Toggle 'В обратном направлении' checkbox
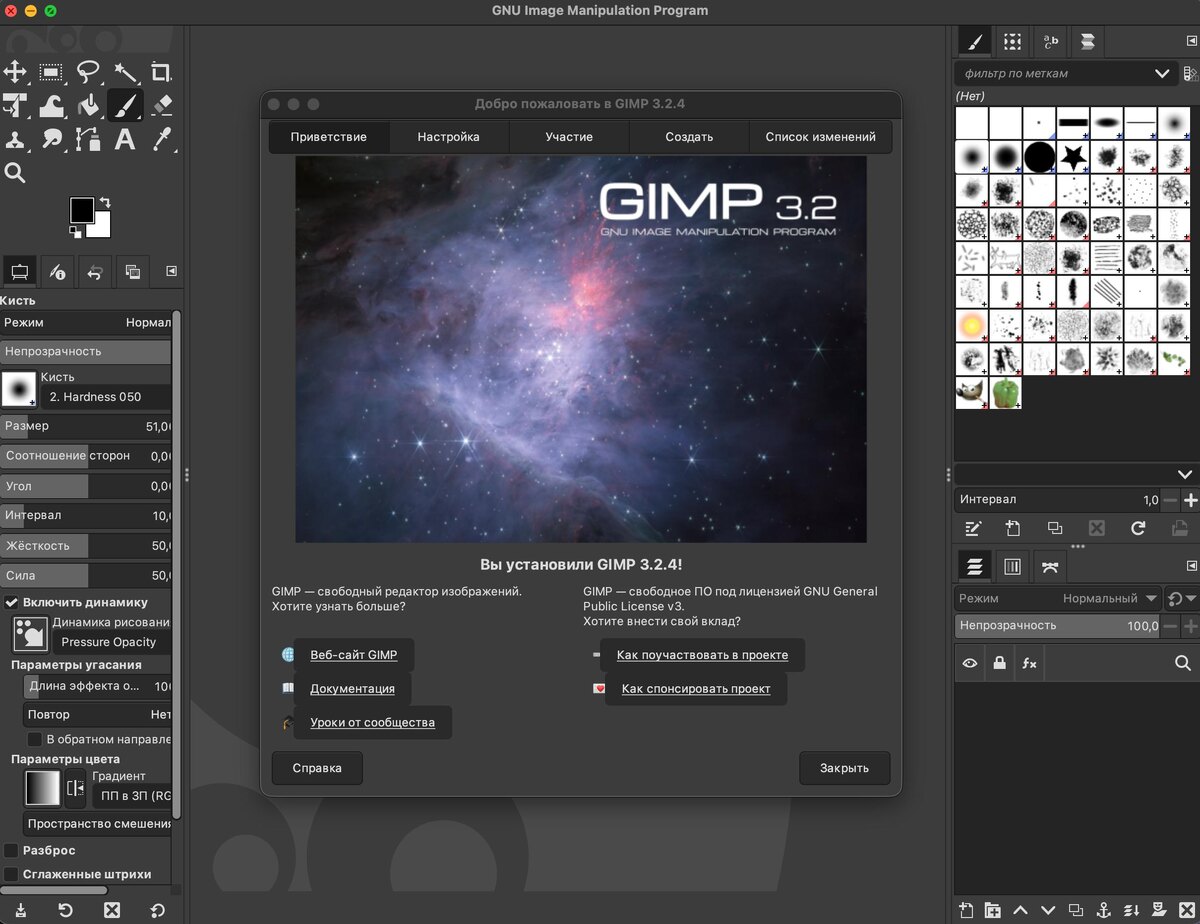The height and width of the screenshot is (924, 1200). coord(36,740)
